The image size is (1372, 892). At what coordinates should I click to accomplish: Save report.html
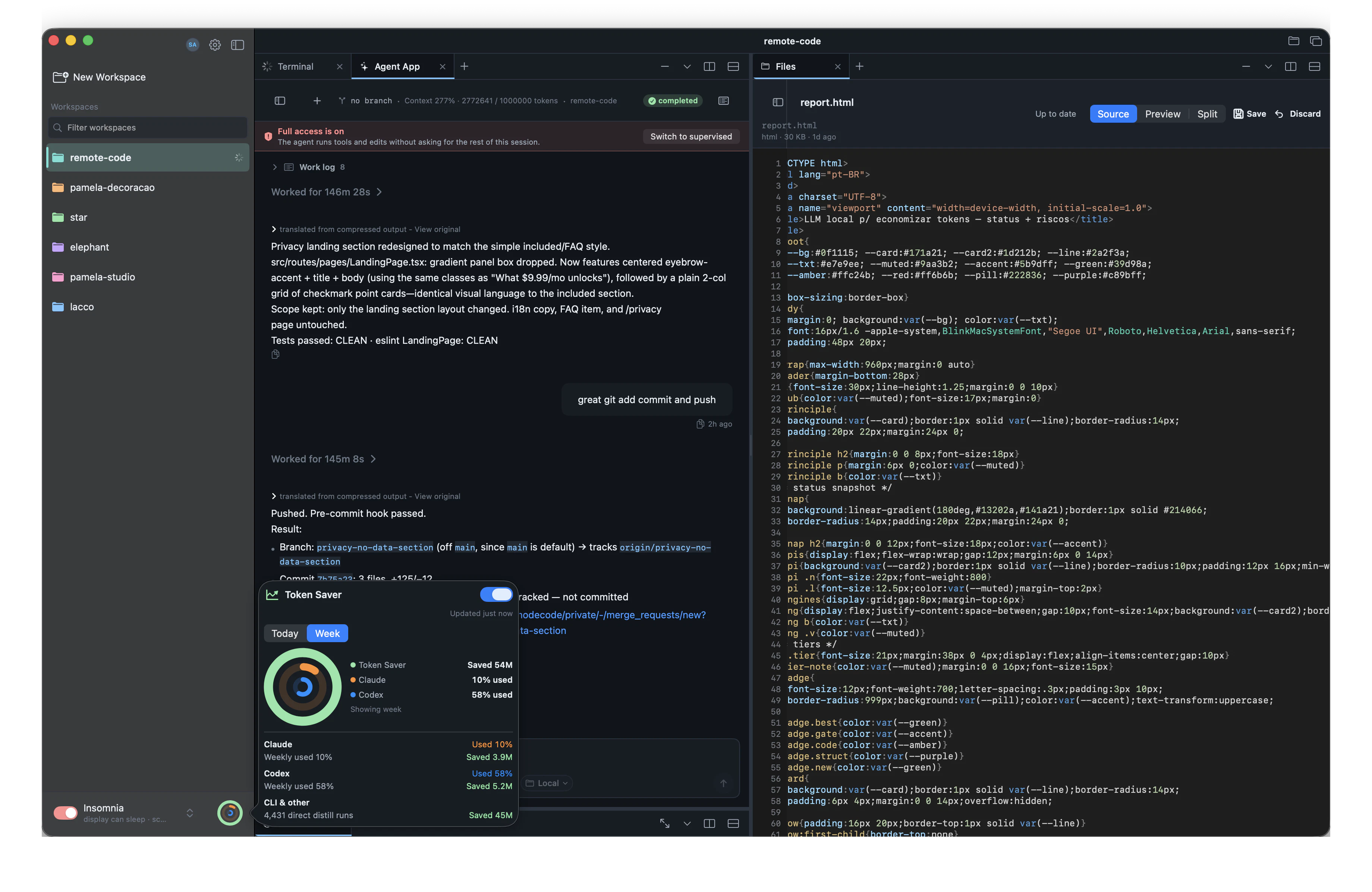pyautogui.click(x=1249, y=114)
